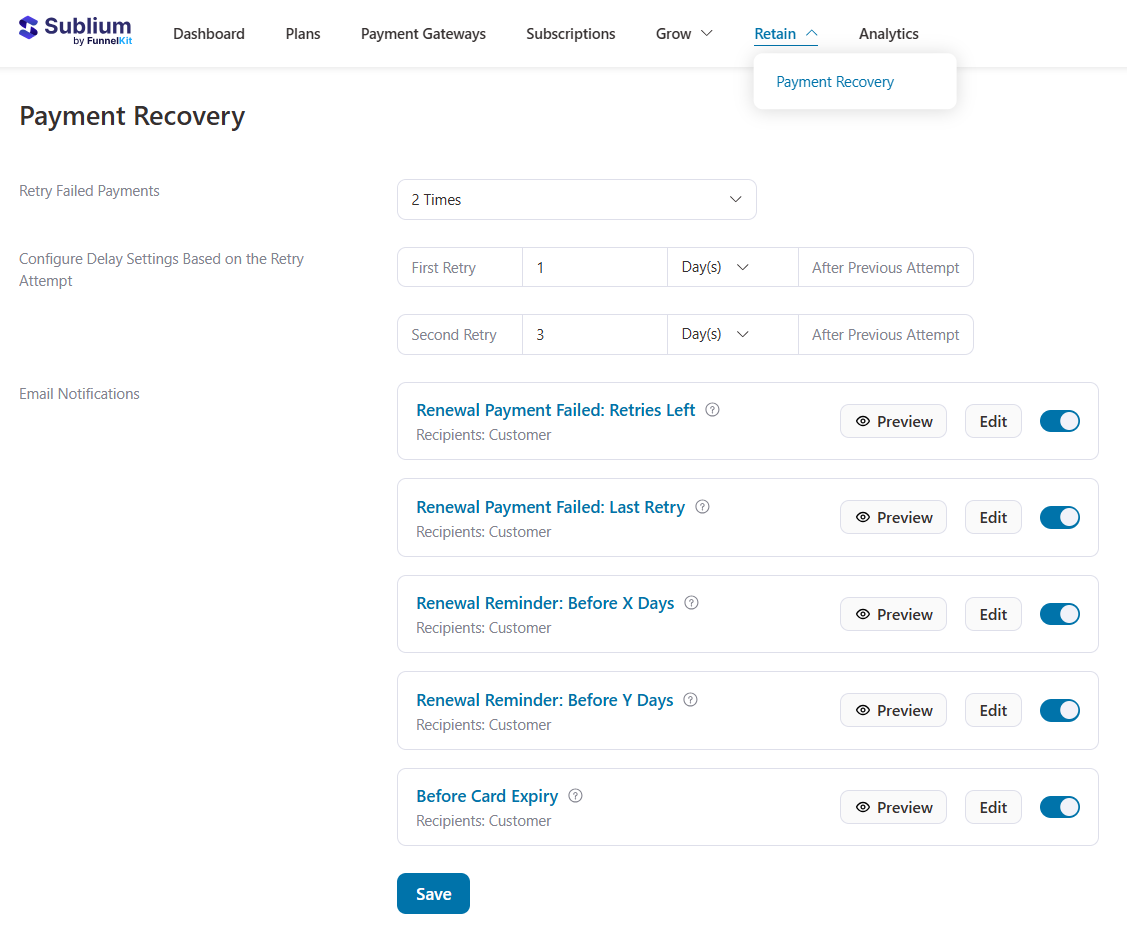Click the Save button
This screenshot has height=940, width=1127.
pyautogui.click(x=433, y=893)
